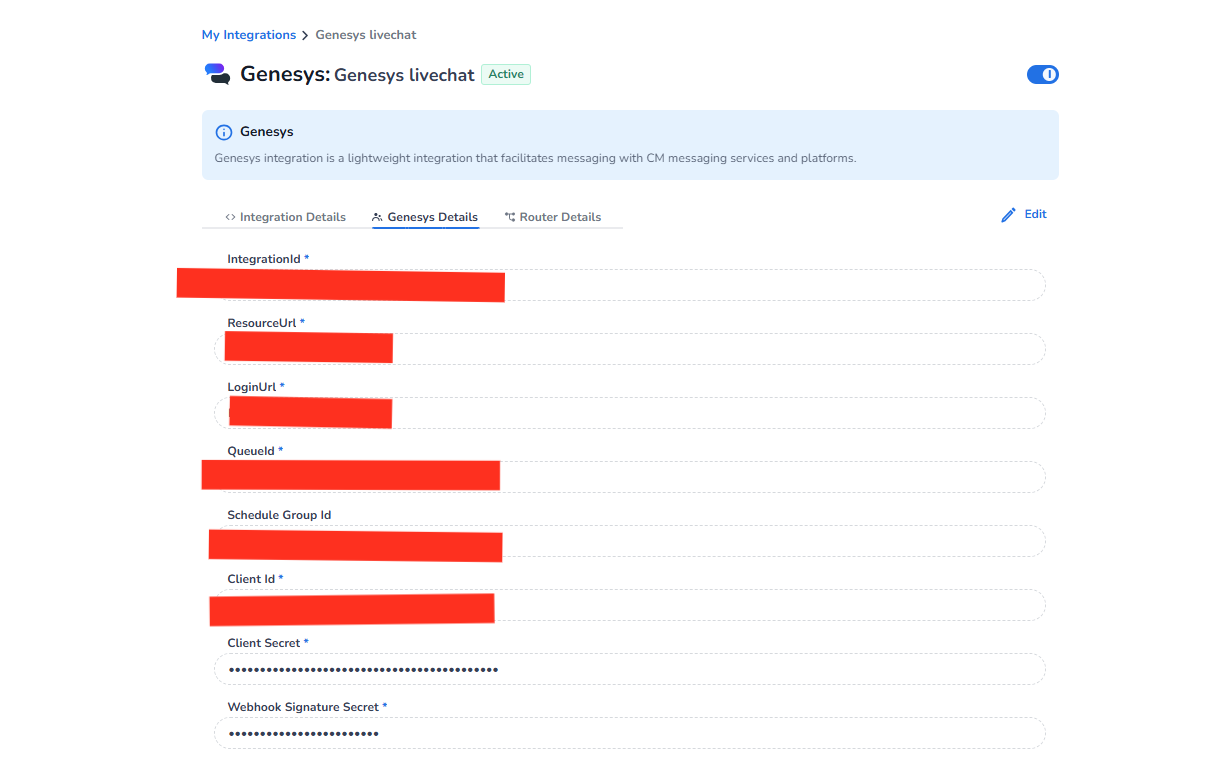Click the people icon on Genesys Details tab
The image size is (1210, 779).
[377, 217]
